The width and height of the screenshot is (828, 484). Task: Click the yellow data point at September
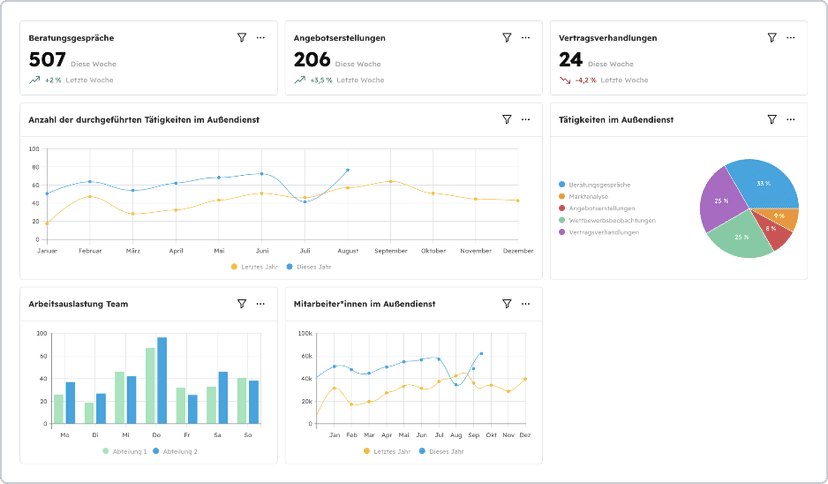click(x=391, y=181)
